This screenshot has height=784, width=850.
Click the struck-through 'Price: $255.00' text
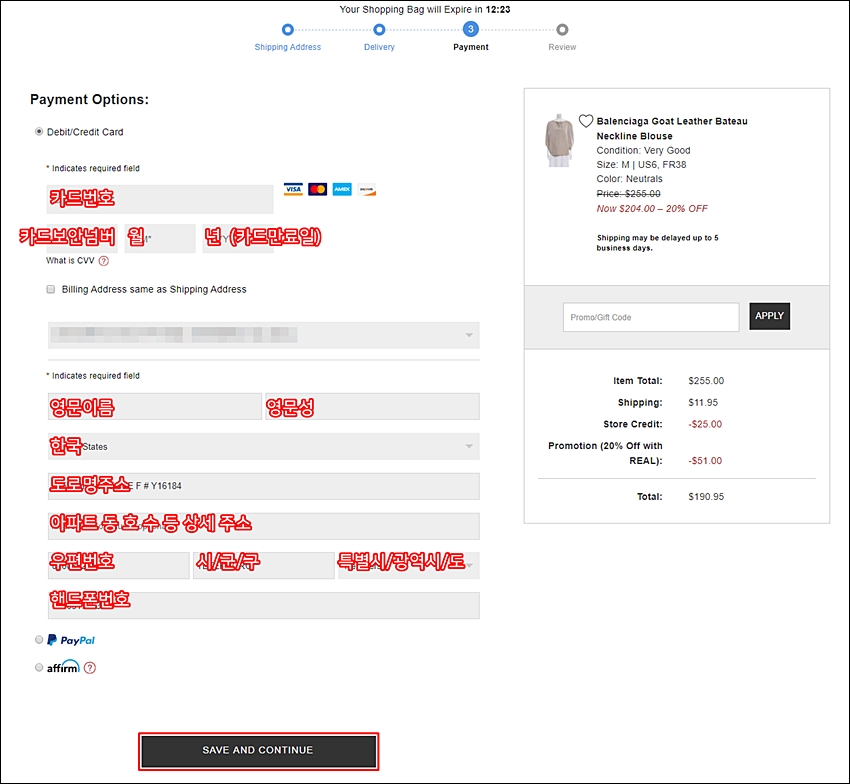tap(628, 194)
